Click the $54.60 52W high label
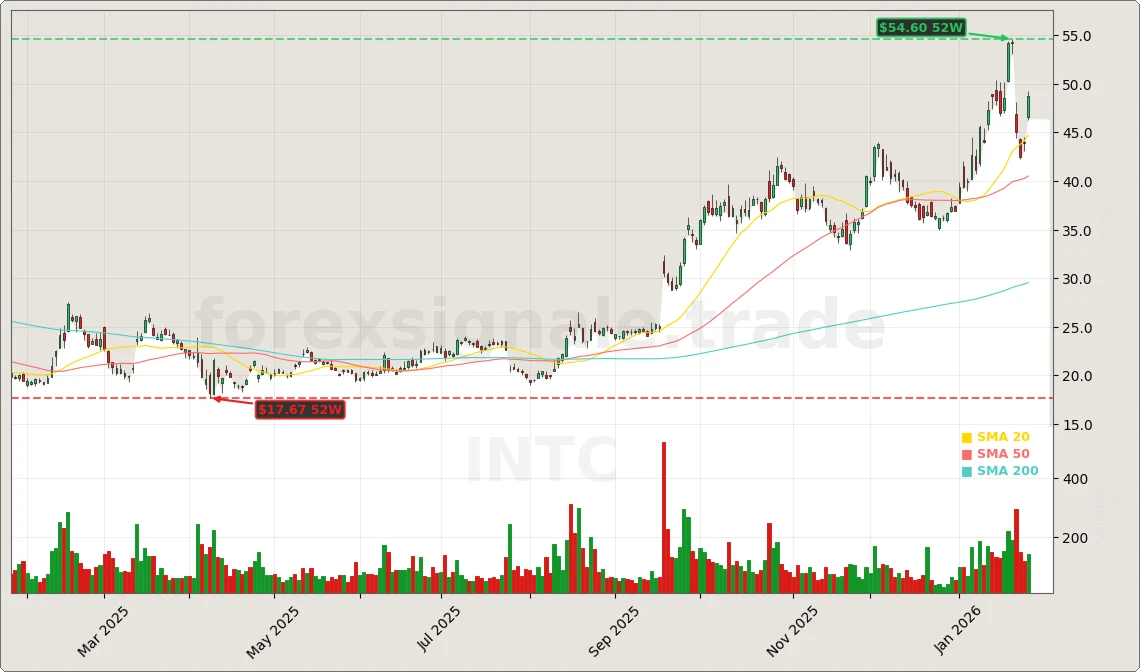The image size is (1140, 672). pos(920,28)
